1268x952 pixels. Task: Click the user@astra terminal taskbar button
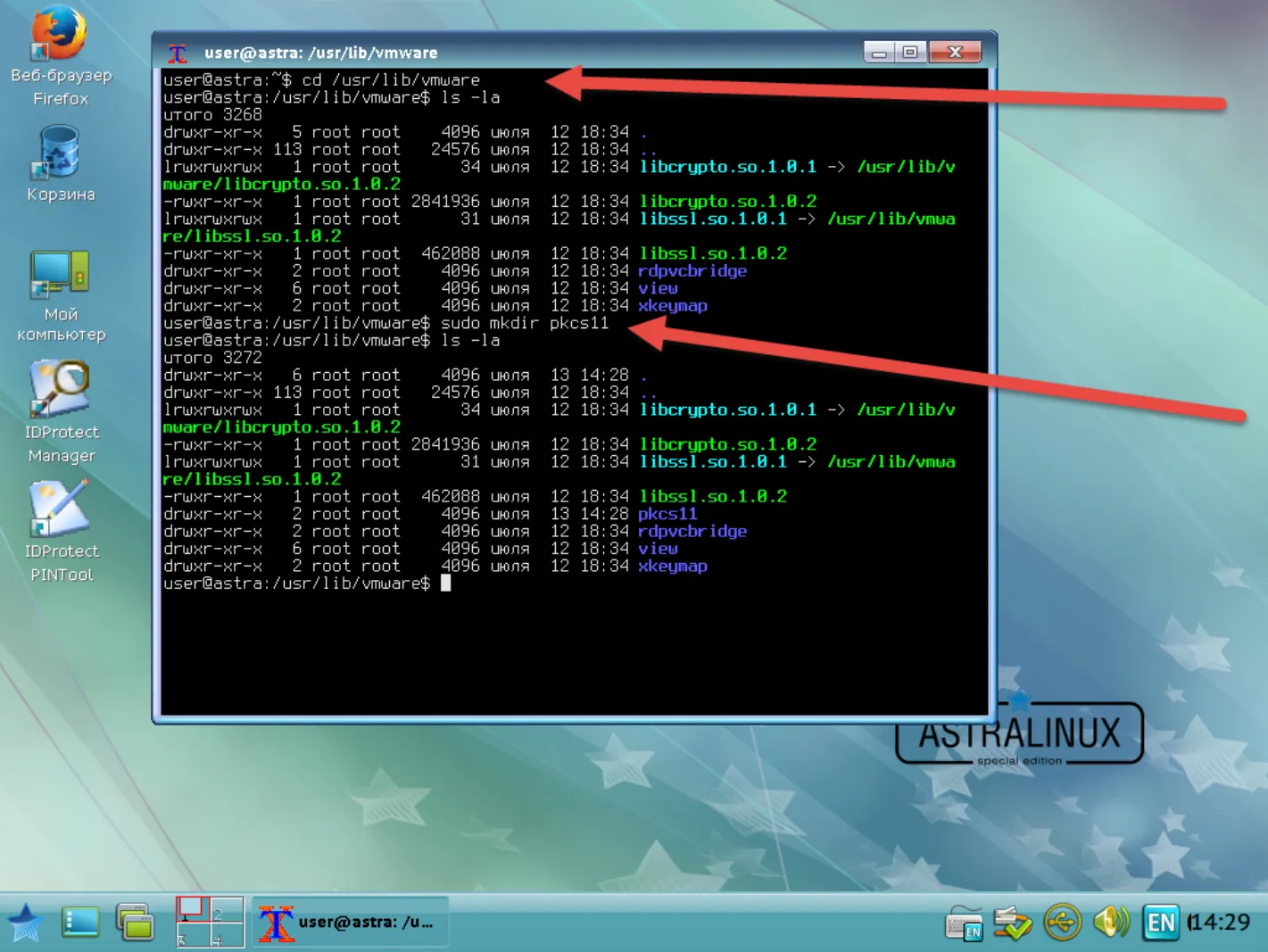pos(350,923)
